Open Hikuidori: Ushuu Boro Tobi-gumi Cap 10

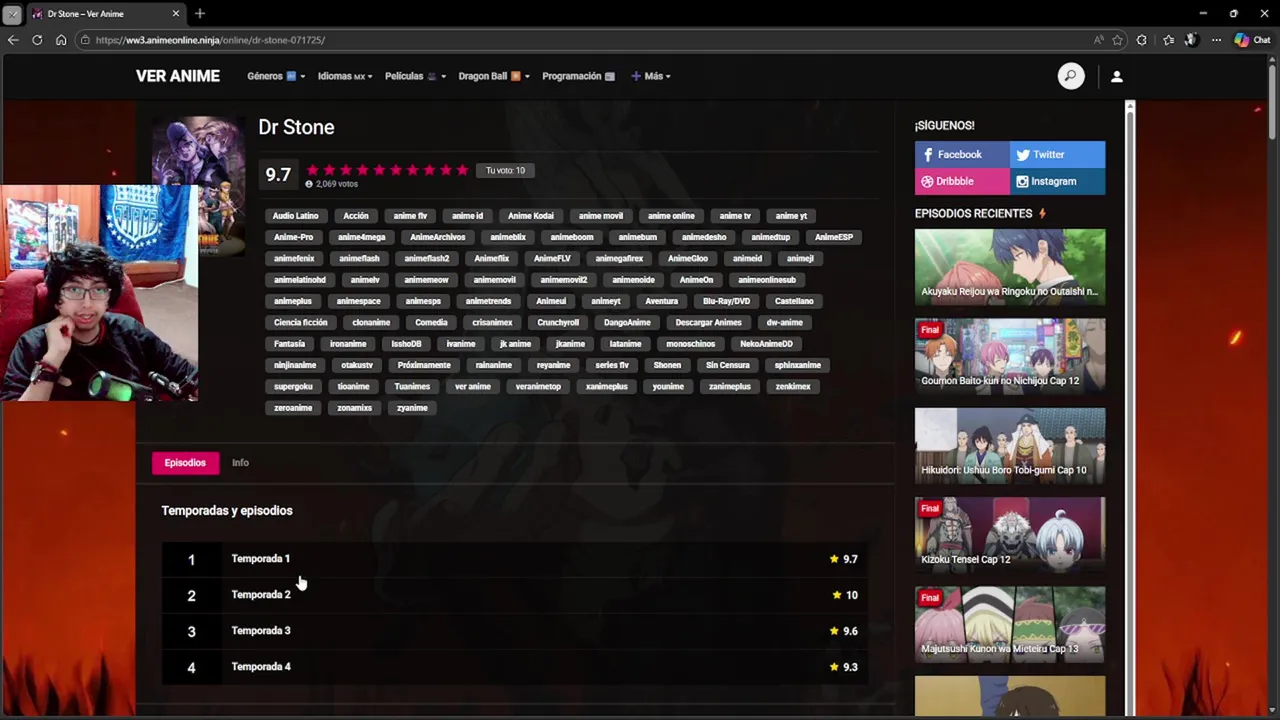point(1010,444)
